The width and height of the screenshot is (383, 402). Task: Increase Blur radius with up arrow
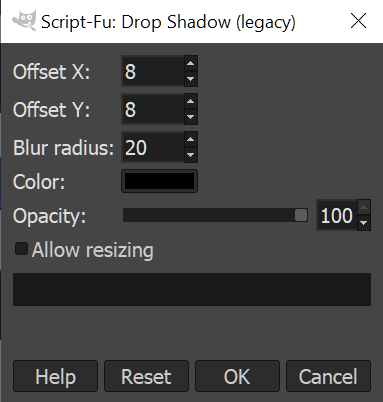tap(191, 140)
